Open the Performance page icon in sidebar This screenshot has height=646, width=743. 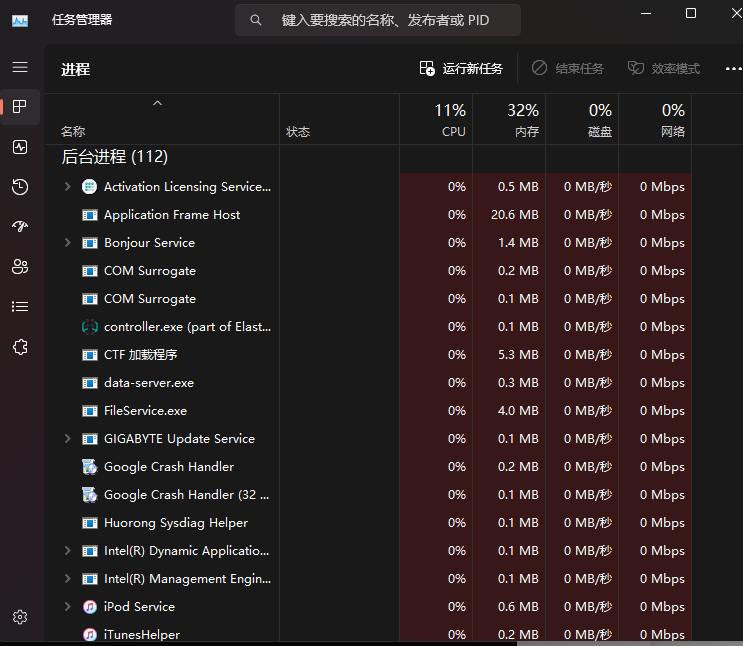click(x=20, y=147)
